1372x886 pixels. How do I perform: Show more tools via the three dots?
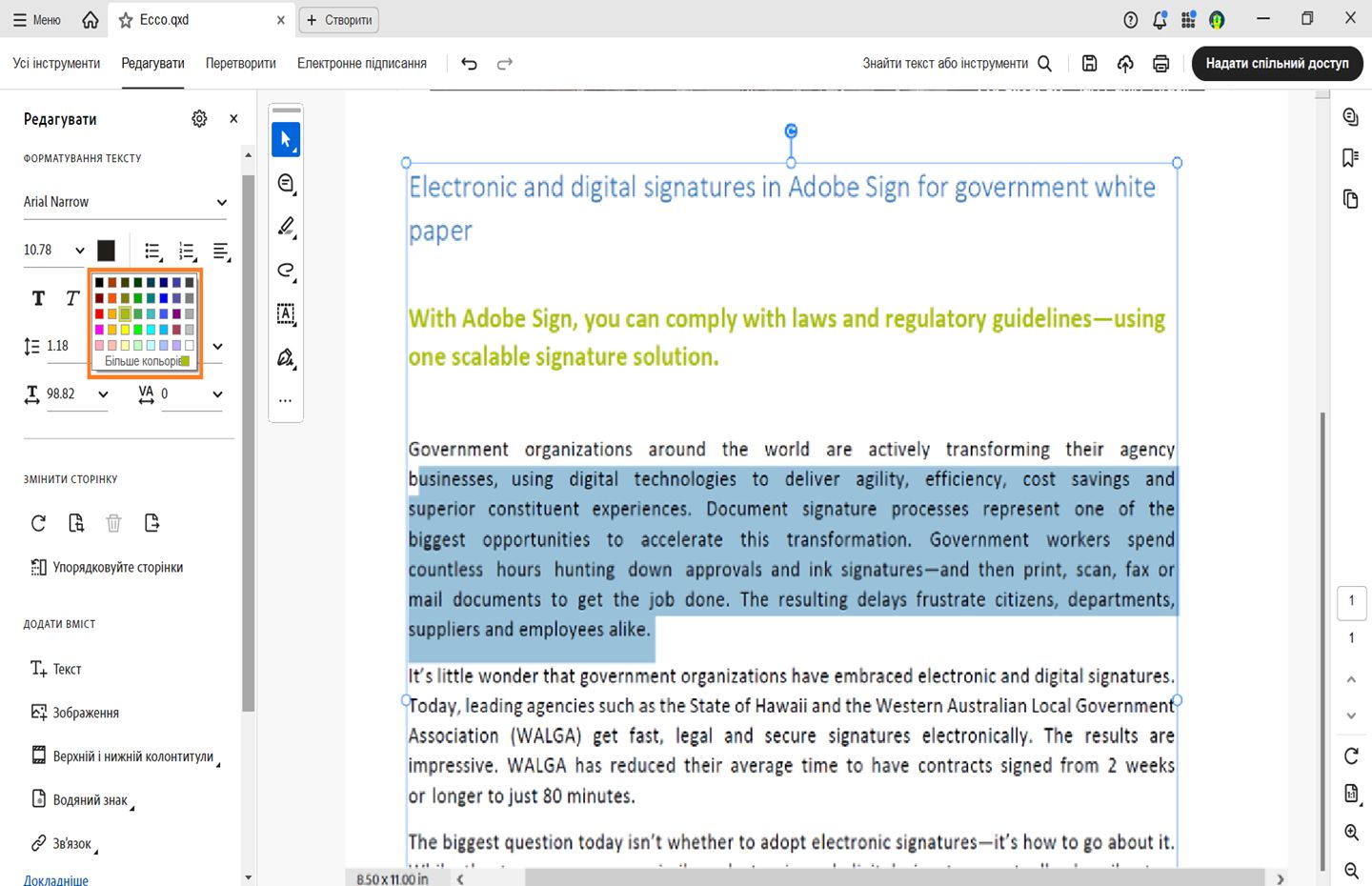click(286, 401)
